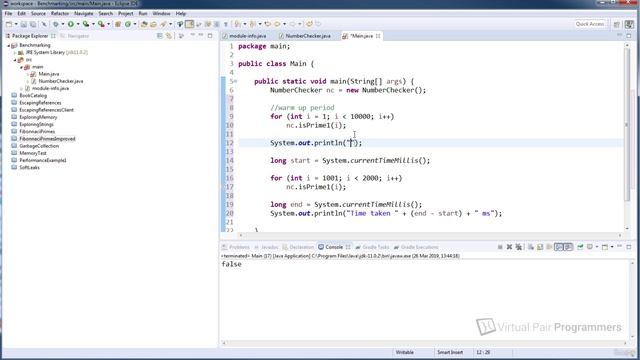
Task: Click Collapse All in Package Explorer
Action: pyautogui.click(x=160, y=36)
